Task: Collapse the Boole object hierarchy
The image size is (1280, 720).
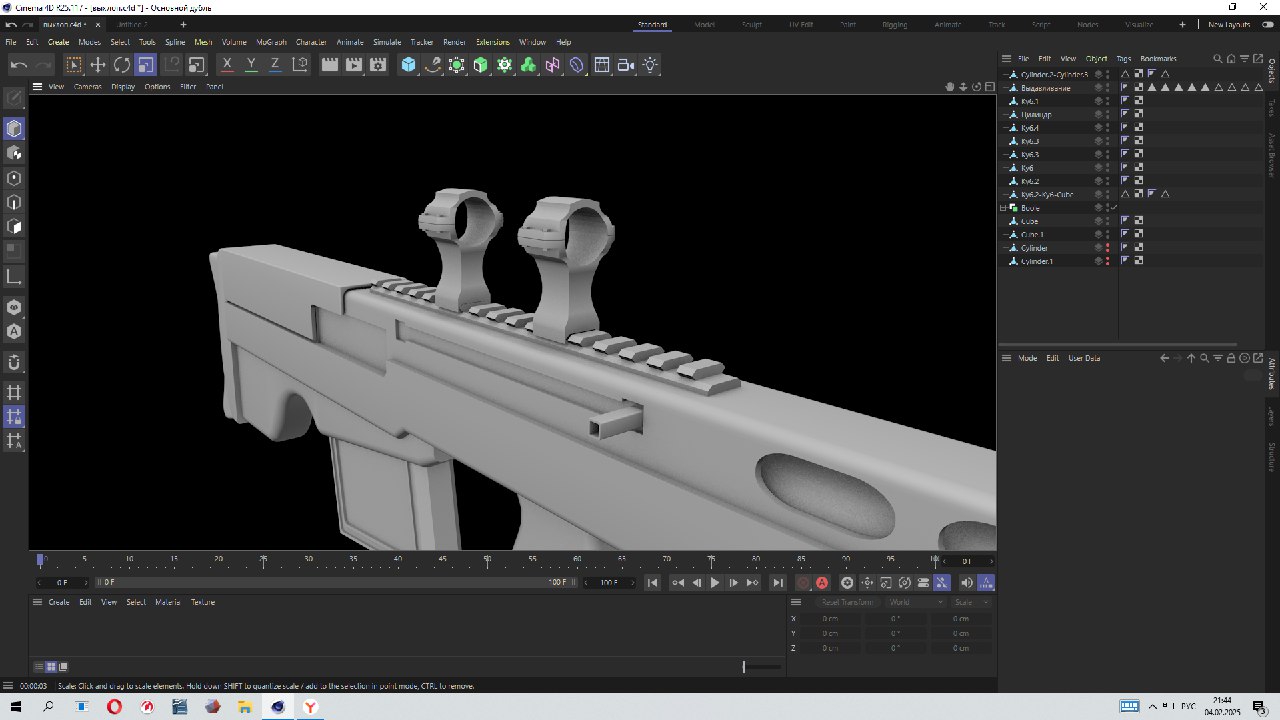Action: (1003, 208)
